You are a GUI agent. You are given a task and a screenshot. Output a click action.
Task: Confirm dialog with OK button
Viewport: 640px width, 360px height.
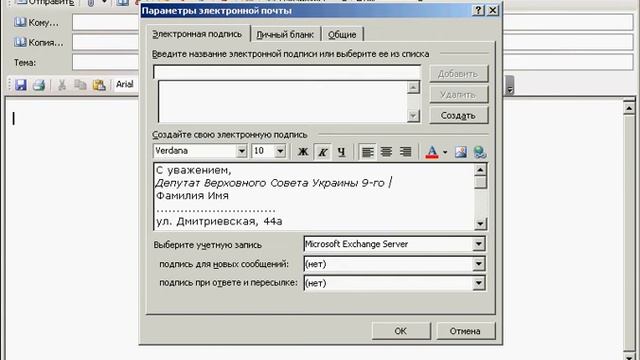pyautogui.click(x=401, y=331)
